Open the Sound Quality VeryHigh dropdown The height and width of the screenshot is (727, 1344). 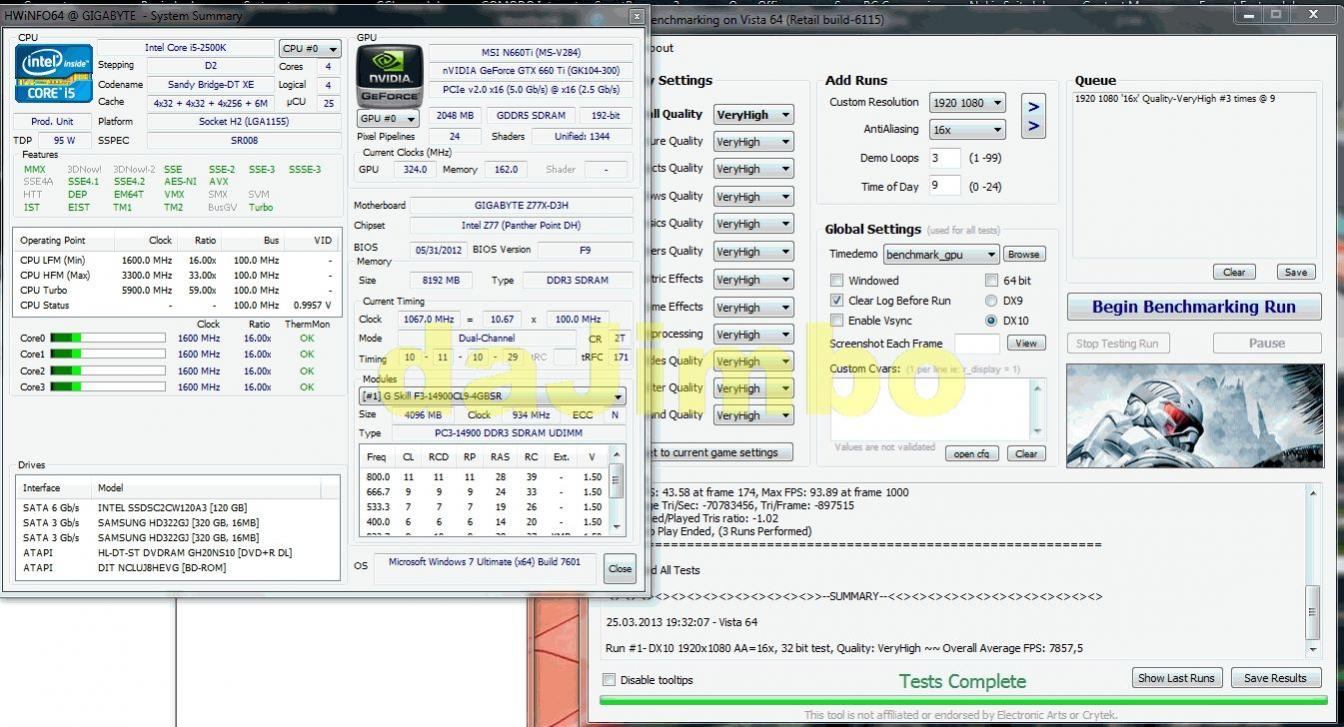pyautogui.click(x=753, y=415)
